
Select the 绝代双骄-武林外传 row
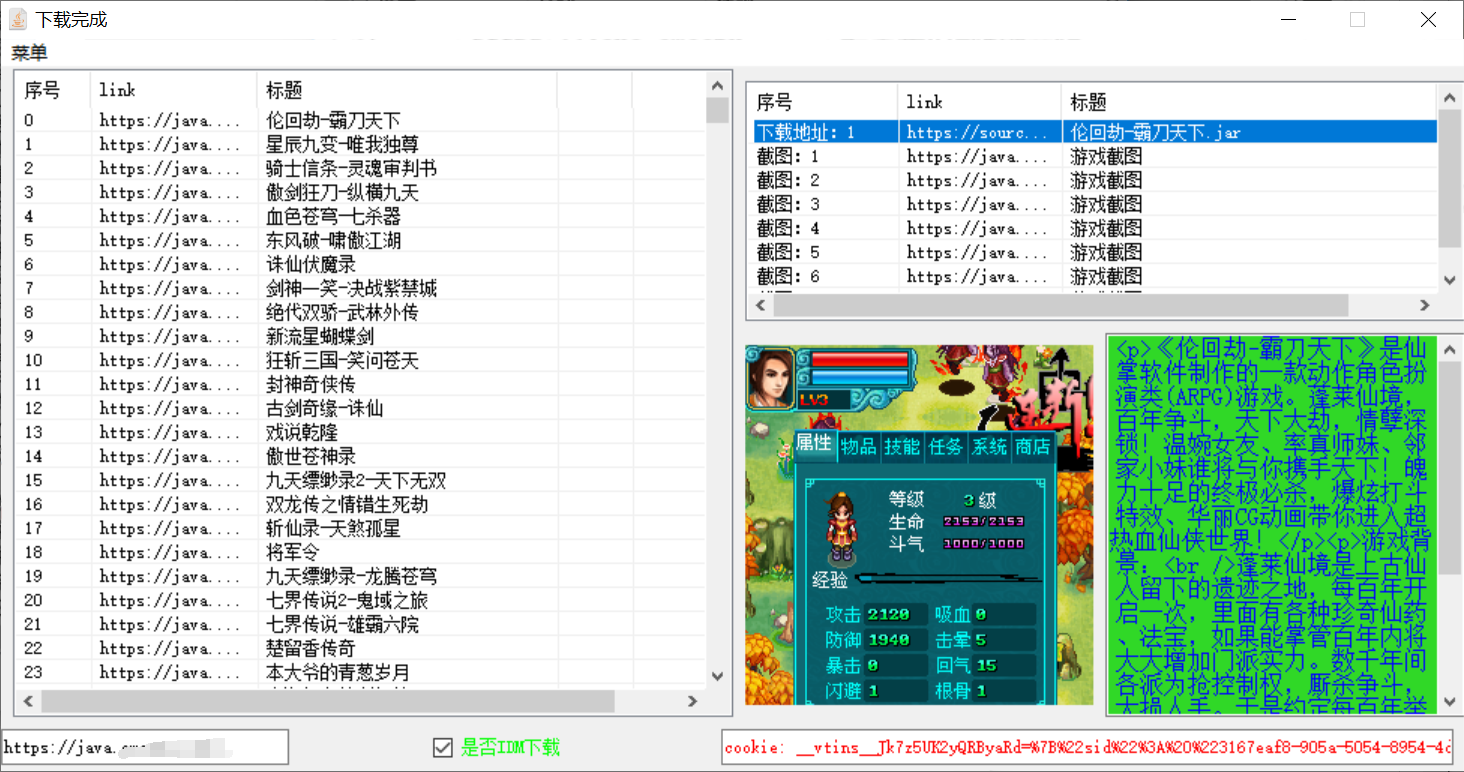pyautogui.click(x=360, y=313)
